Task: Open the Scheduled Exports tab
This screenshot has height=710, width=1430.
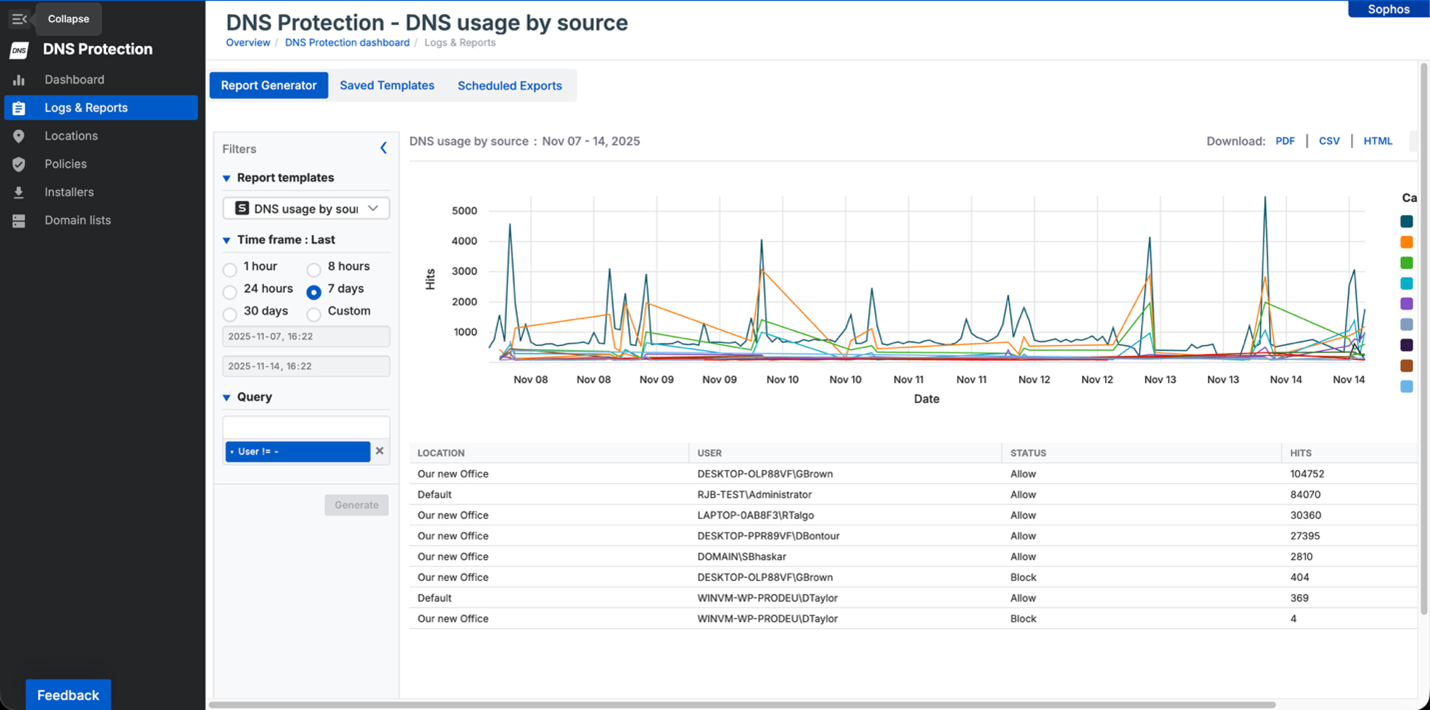Action: tap(510, 85)
